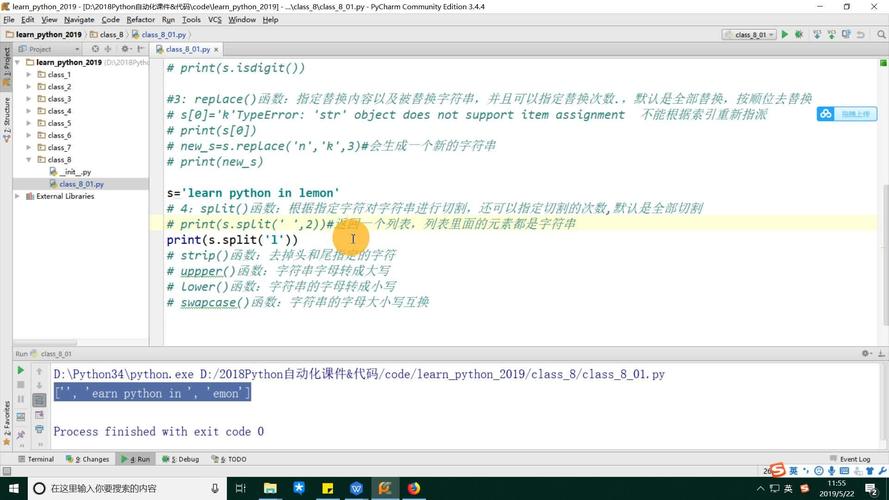Screen dimensions: 889x500
Task: Hide the Run panel using the download-arrow icon
Action: click(881, 353)
